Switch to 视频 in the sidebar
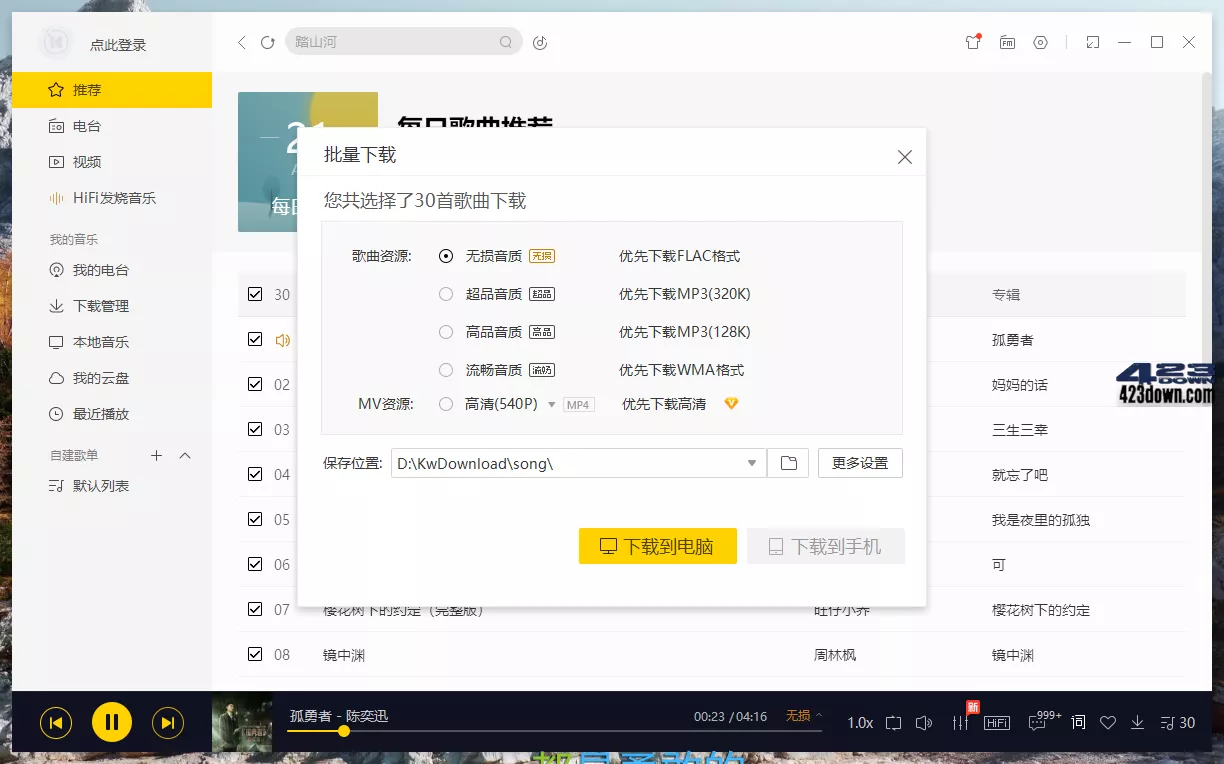 [84, 161]
